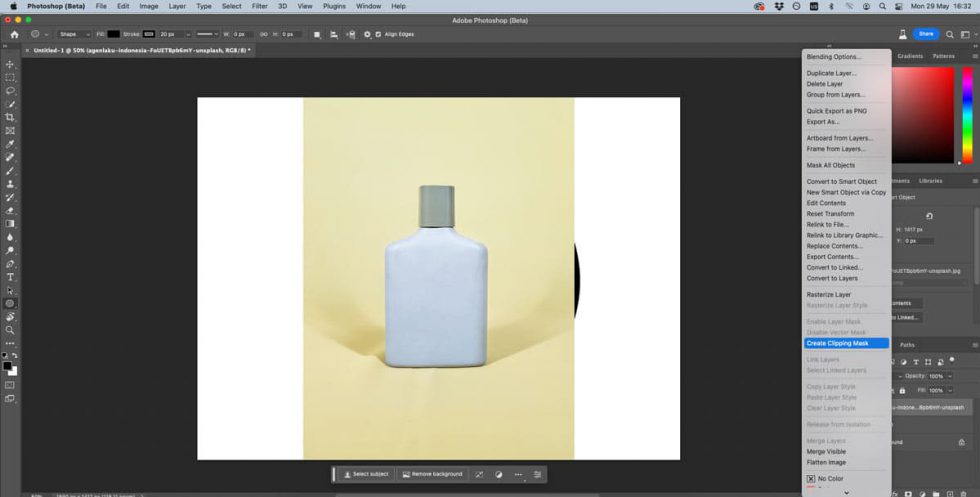Toggle the Align Edges checkbox
This screenshot has height=497, width=980.
pyautogui.click(x=378, y=34)
